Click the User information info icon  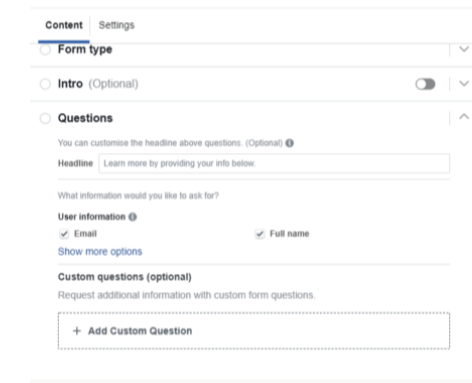pos(133,217)
